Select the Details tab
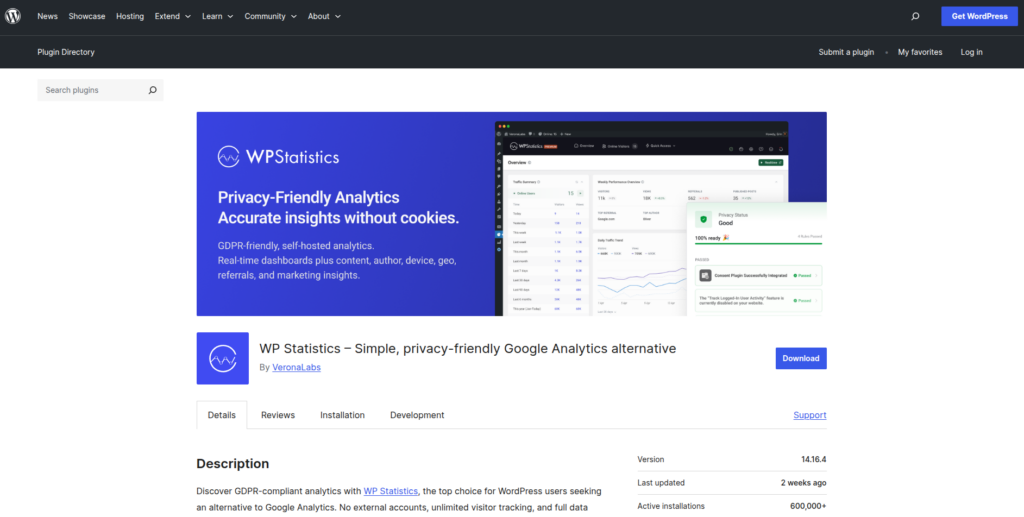 (221, 415)
